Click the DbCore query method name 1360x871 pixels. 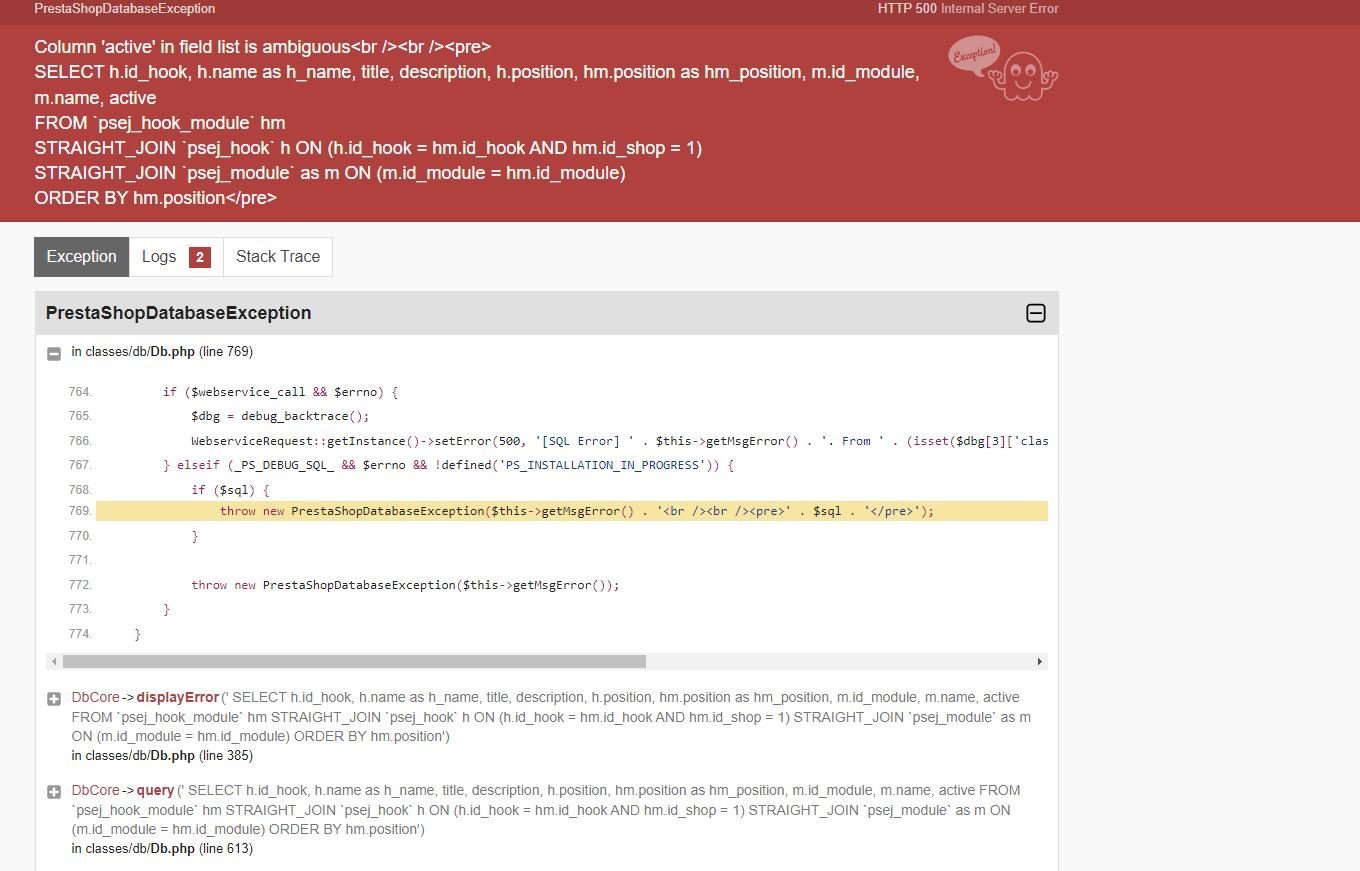point(155,790)
